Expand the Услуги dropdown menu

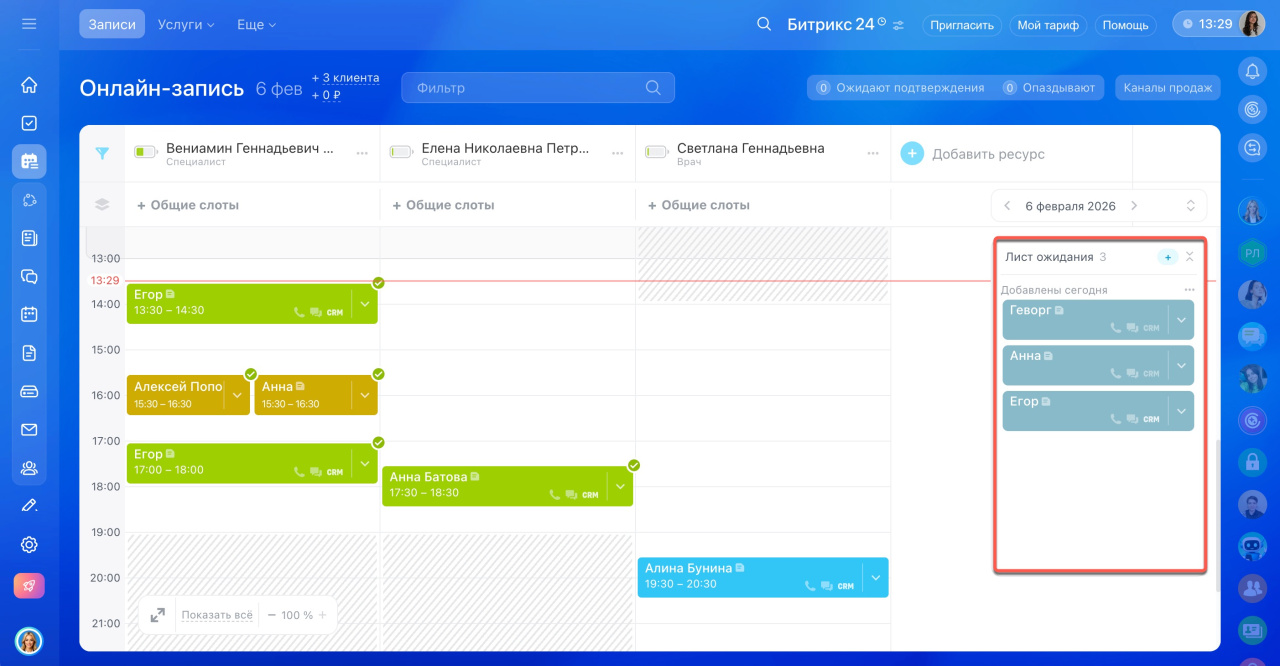[x=186, y=24]
